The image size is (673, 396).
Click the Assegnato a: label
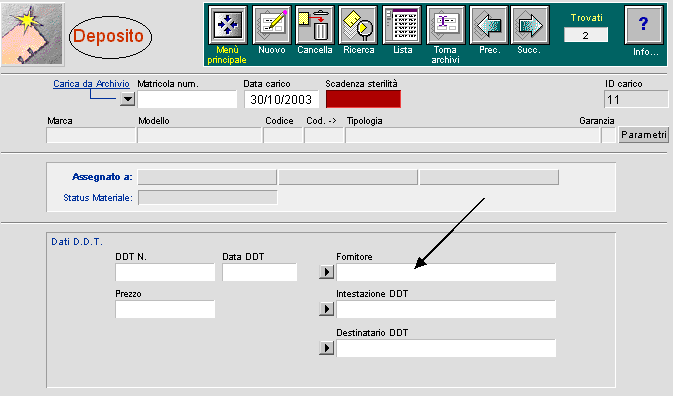[x=102, y=177]
